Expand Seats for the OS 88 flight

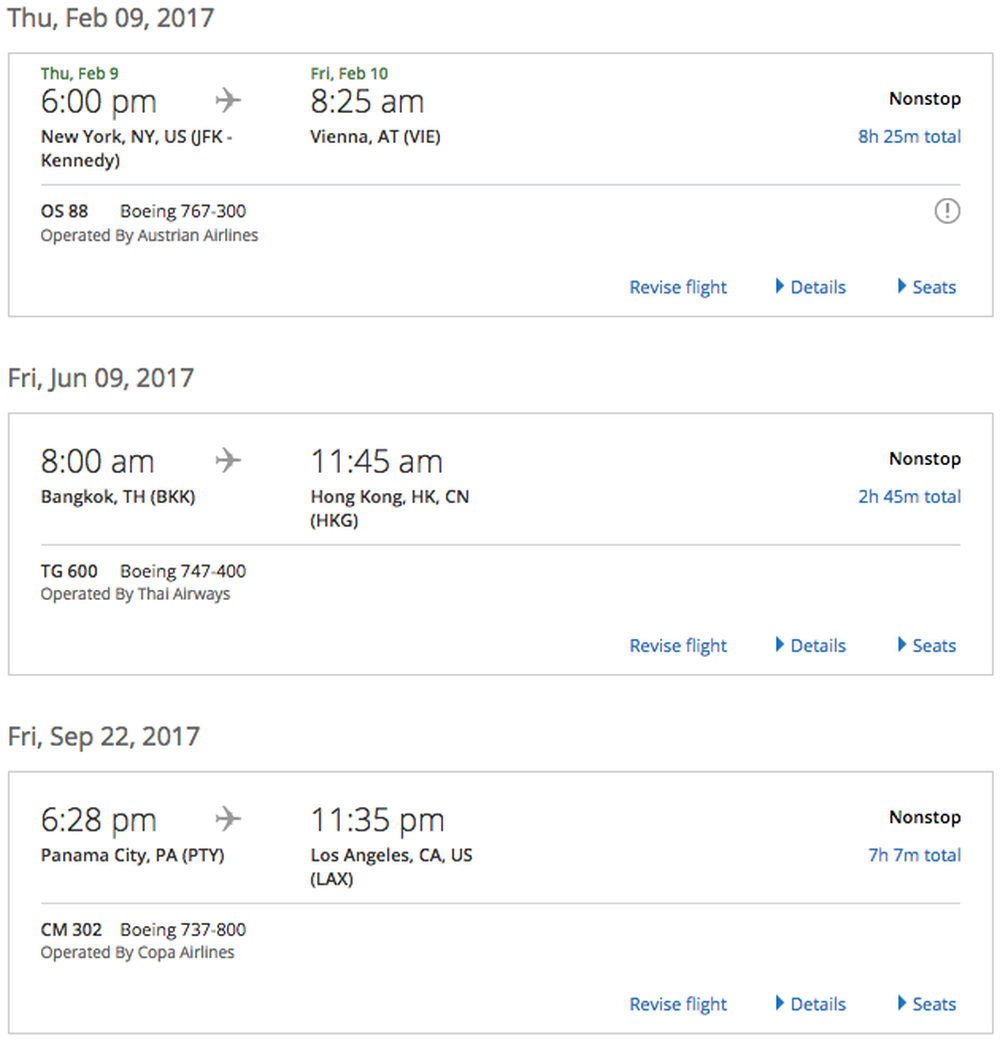[x=926, y=287]
